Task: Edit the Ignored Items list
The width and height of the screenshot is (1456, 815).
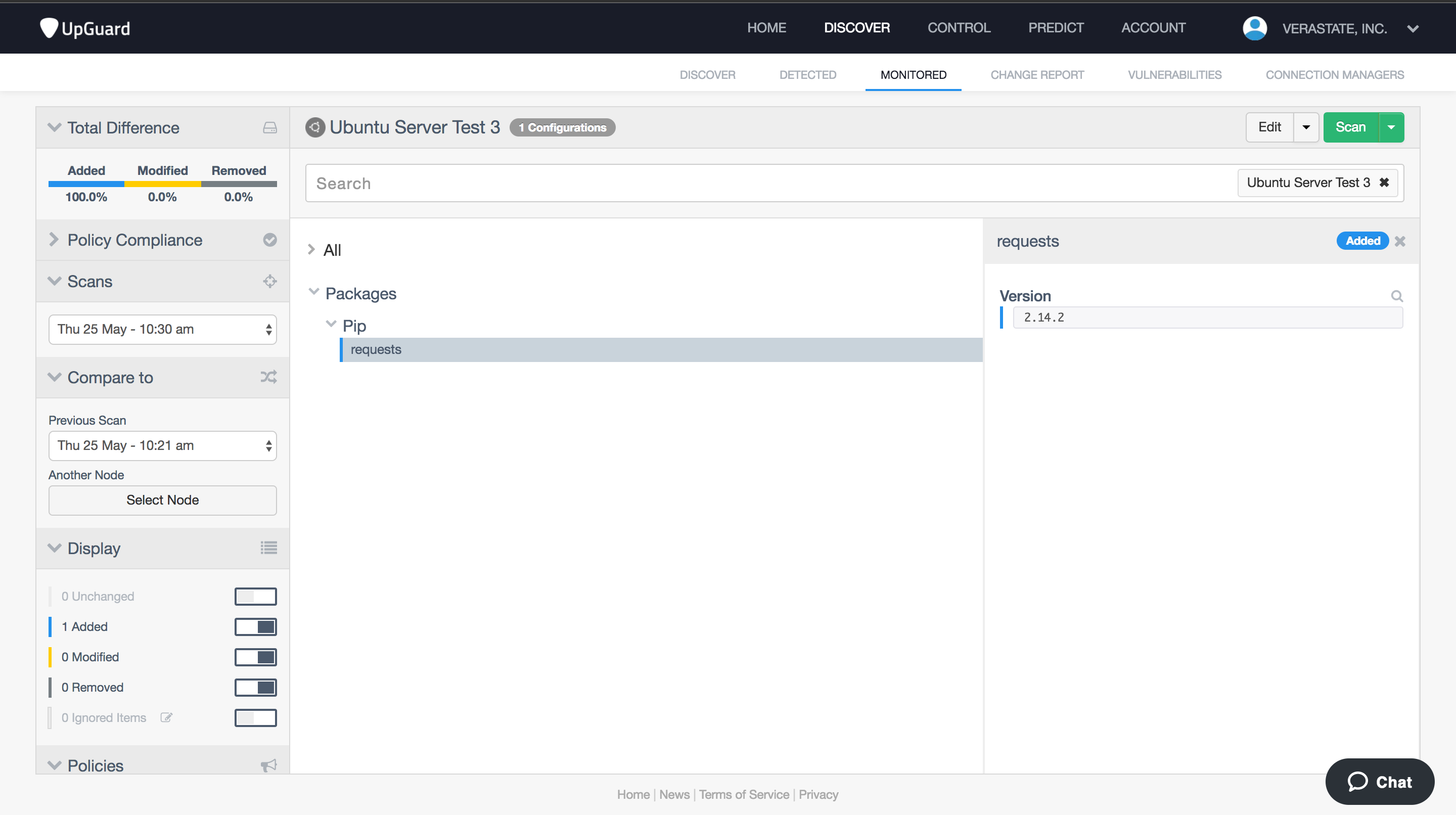Action: 166,718
